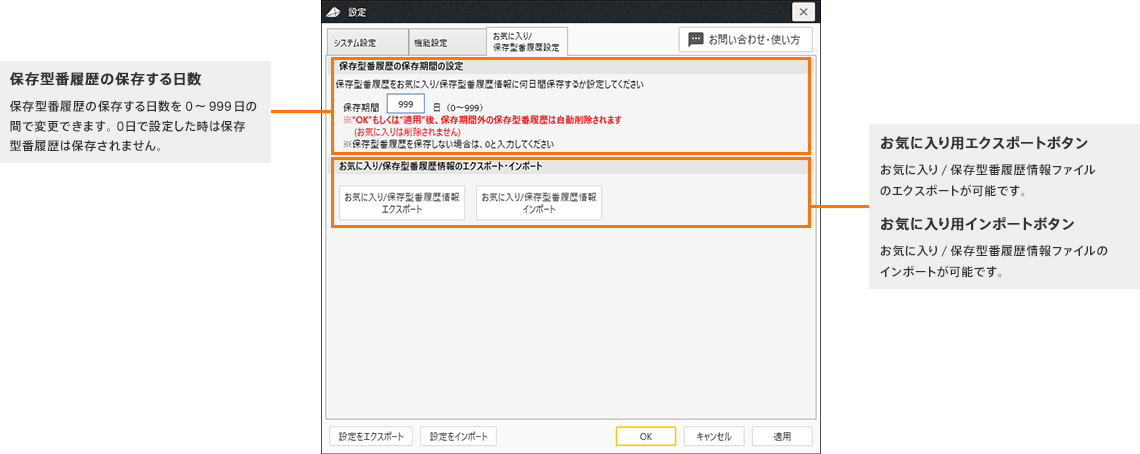This screenshot has width=1140, height=454.
Task: Select the お気に入り/保存型番履歴設定 tab
Action: (527, 41)
